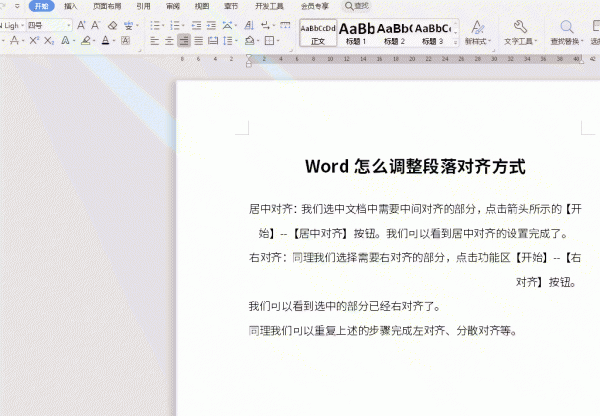
Task: Expand font color dropdown arrow
Action: coord(114,41)
